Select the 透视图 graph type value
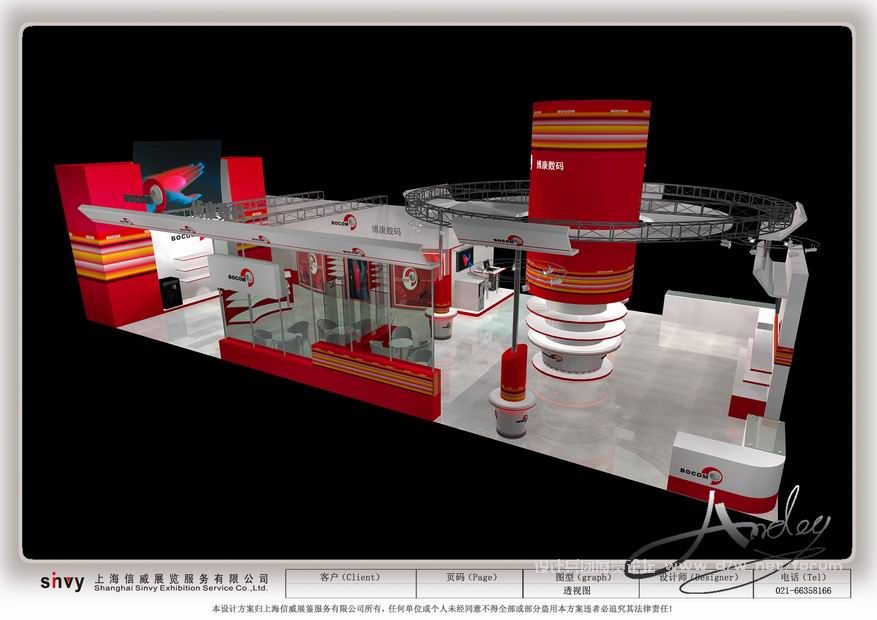This screenshot has width=877, height=620. [x=577, y=590]
